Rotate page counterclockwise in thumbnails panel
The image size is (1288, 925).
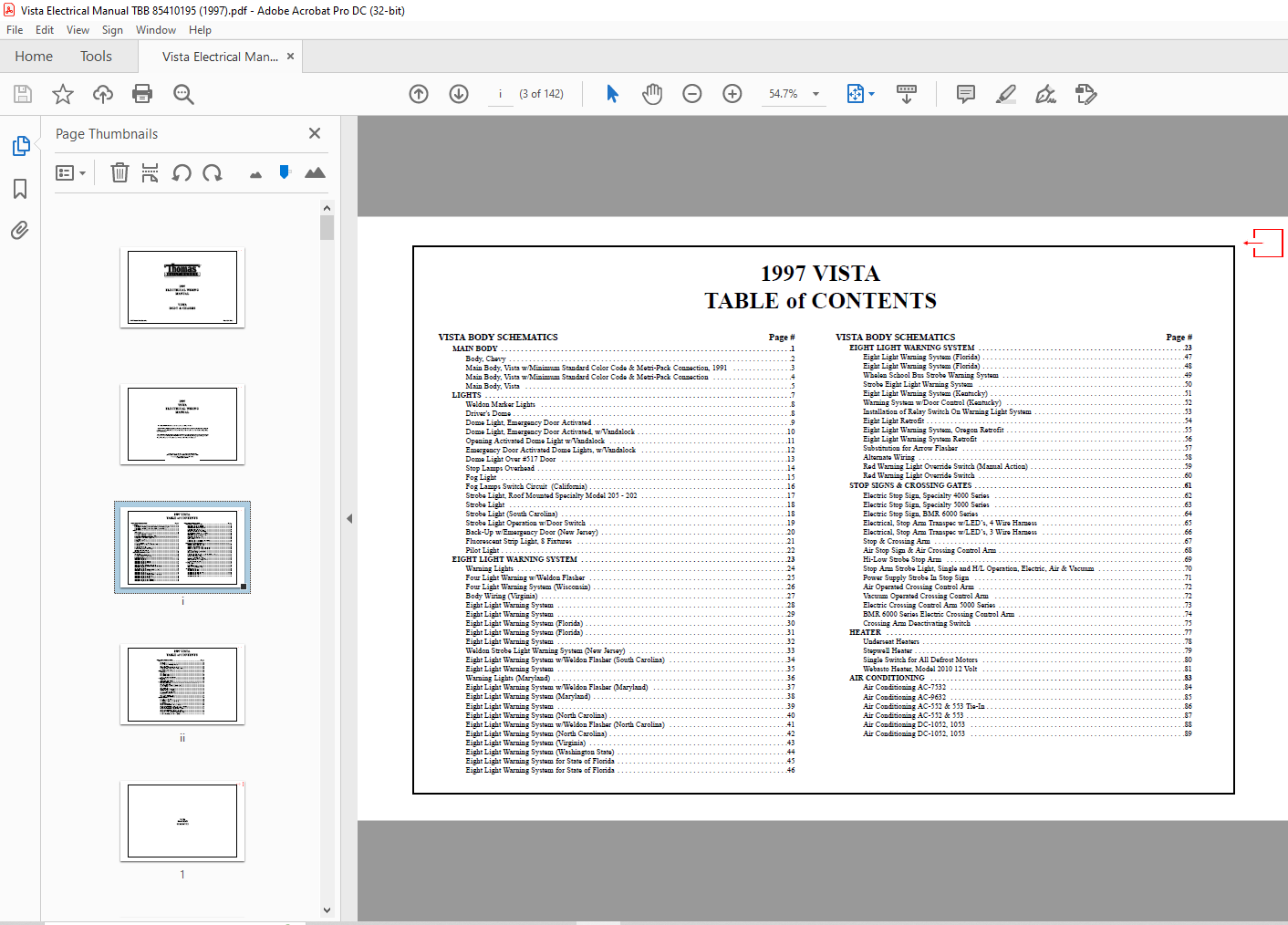point(182,172)
